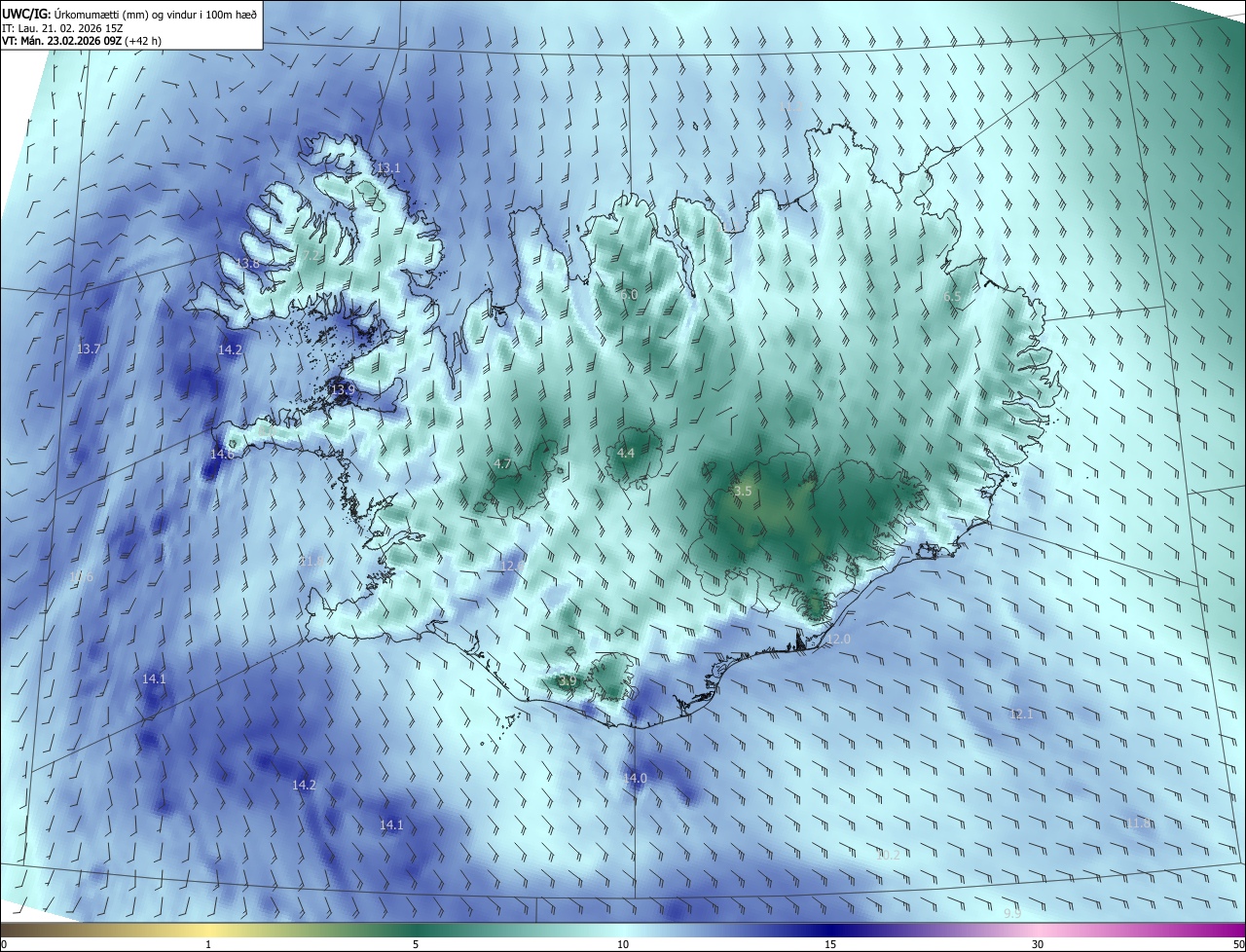Click the 9.9 value label
This screenshot has width=1246, height=952.
point(1012,913)
